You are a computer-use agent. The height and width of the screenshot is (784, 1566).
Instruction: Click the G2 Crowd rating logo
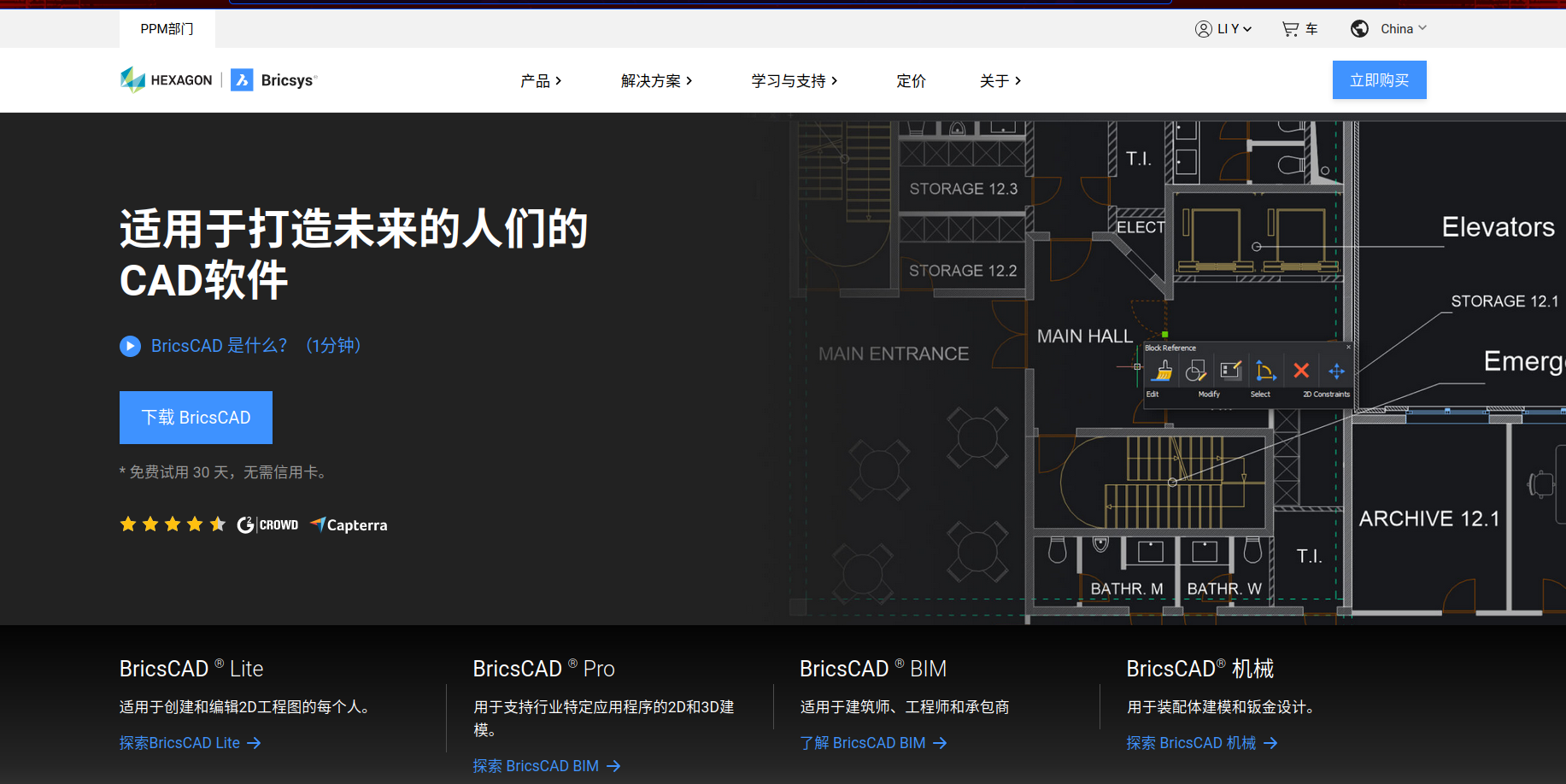(267, 524)
